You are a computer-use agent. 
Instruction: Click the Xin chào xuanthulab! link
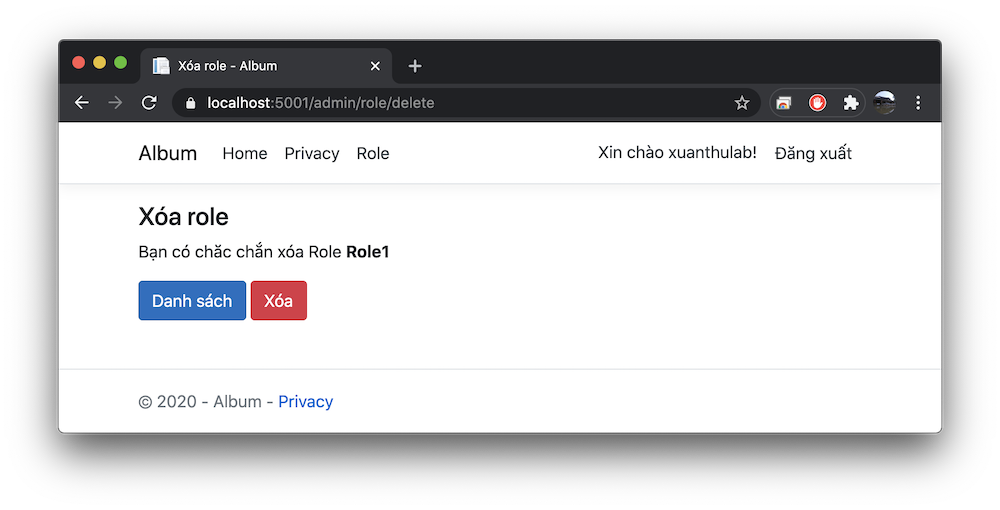(x=677, y=152)
